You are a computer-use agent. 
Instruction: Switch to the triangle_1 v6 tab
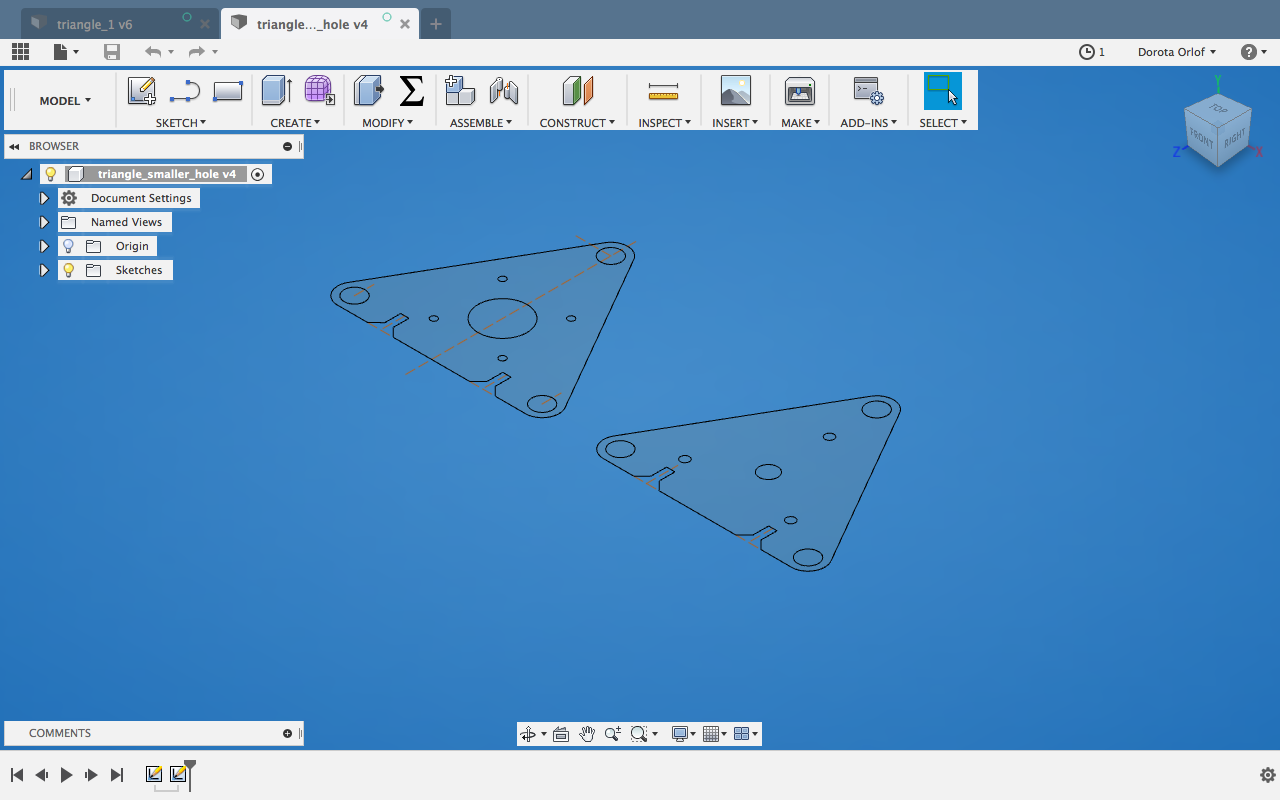121,24
